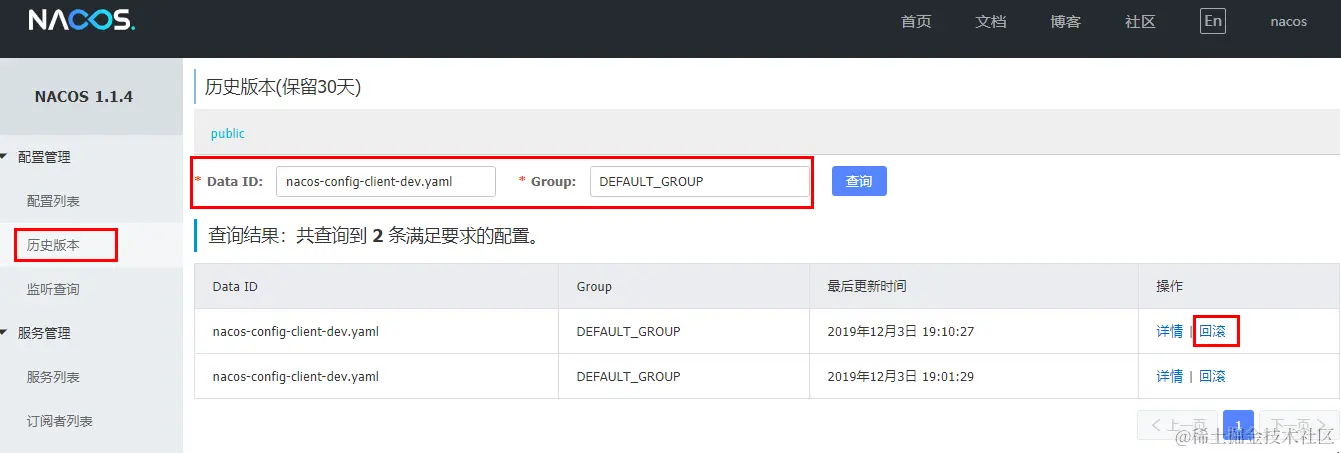Viewport: 1341px width, 453px height.
Task: Focus the Group input field
Action: (699, 181)
